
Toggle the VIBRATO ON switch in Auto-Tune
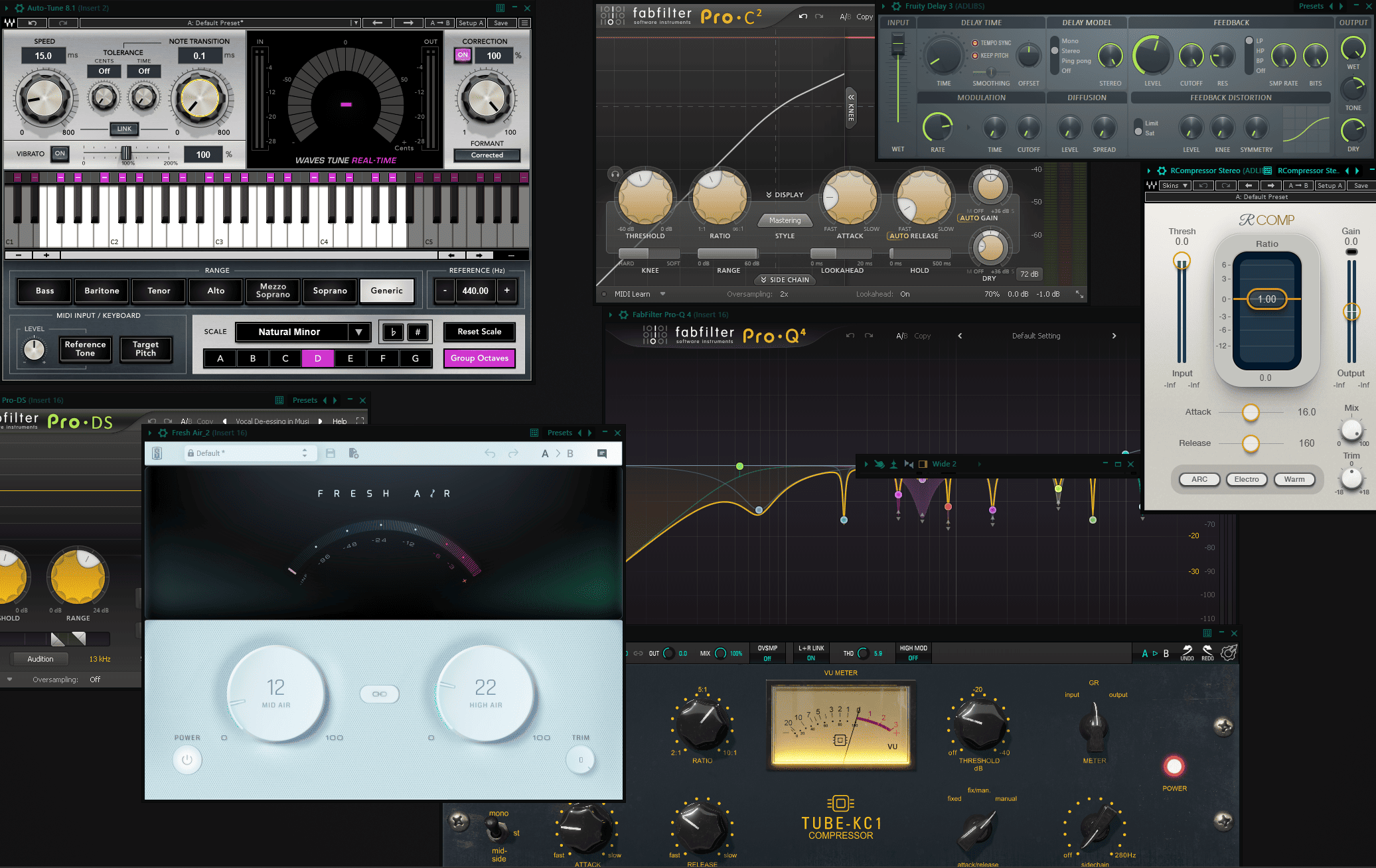[59, 153]
